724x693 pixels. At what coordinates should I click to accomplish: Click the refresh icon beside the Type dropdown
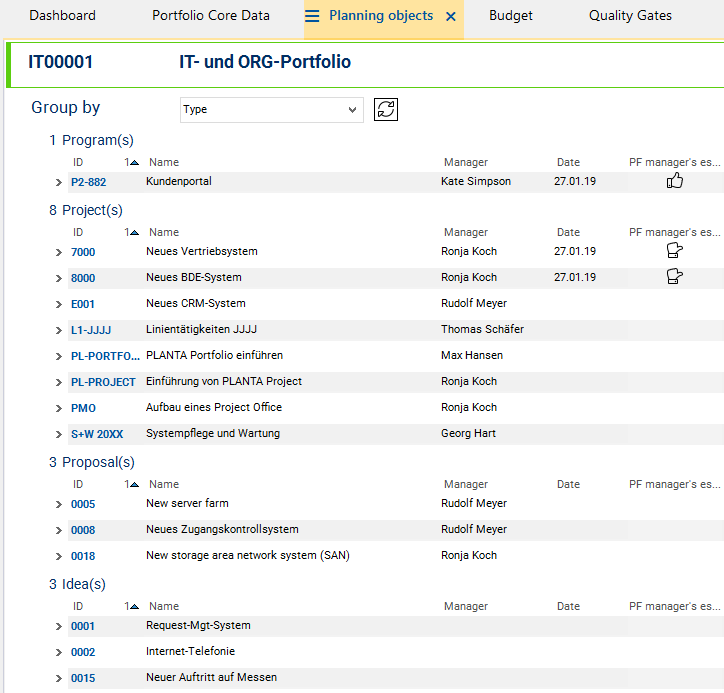point(386,109)
